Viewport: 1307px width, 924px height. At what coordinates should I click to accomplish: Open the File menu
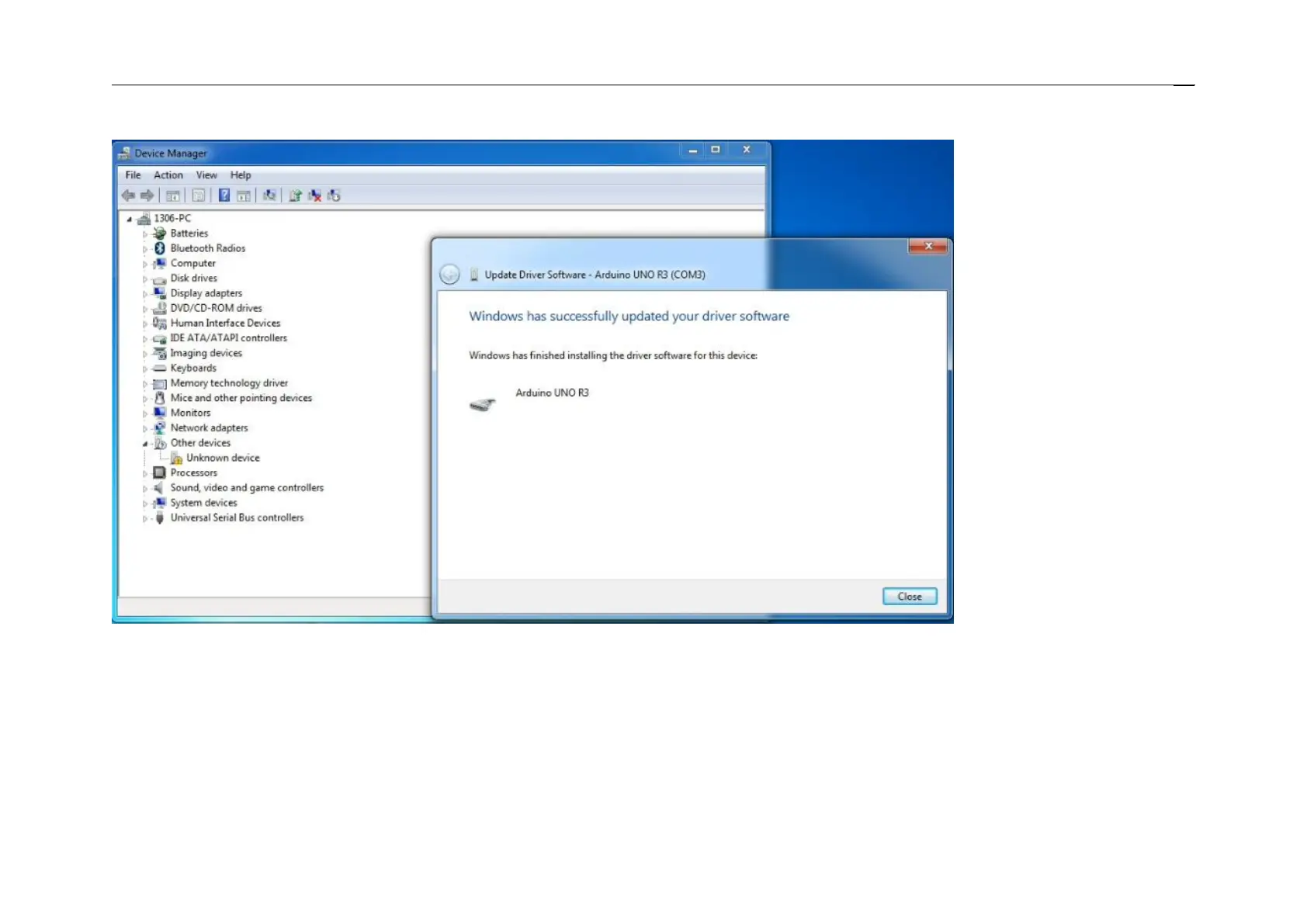pos(133,175)
